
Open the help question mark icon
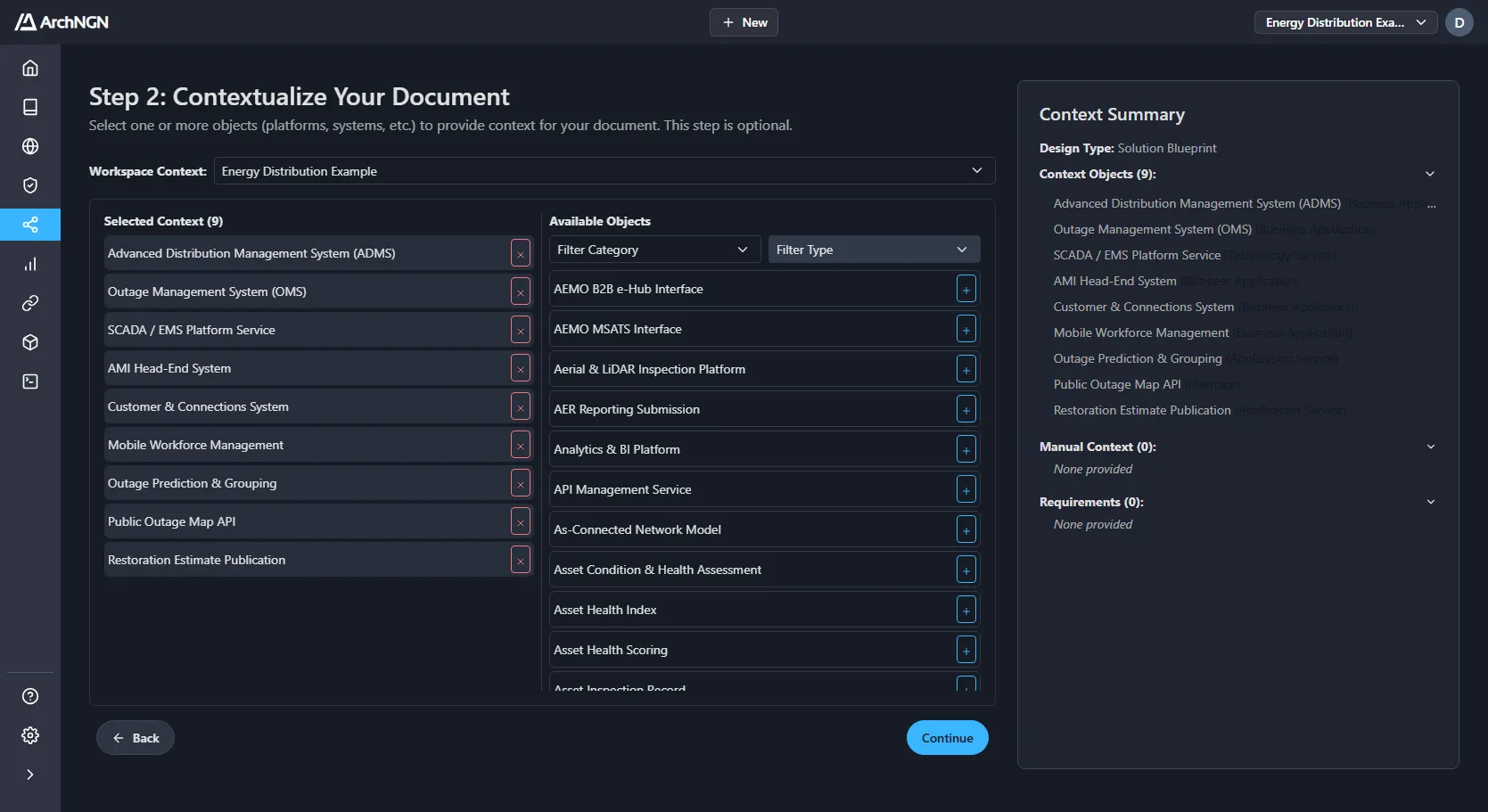30,696
